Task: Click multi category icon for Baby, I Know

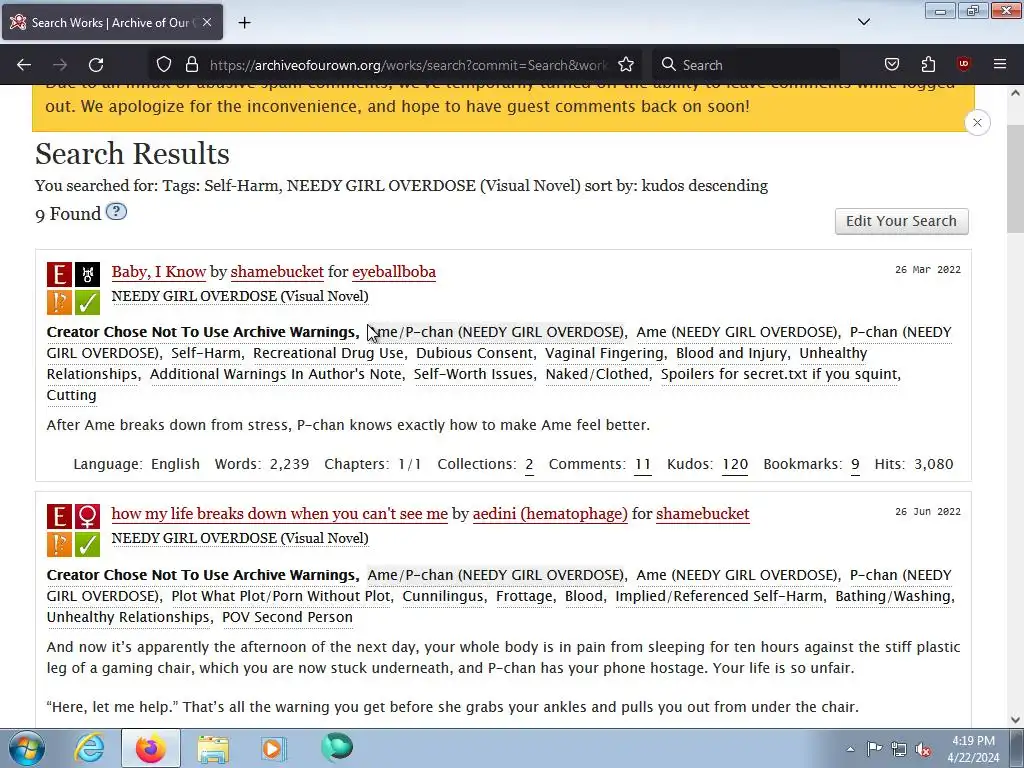Action: coord(87,275)
